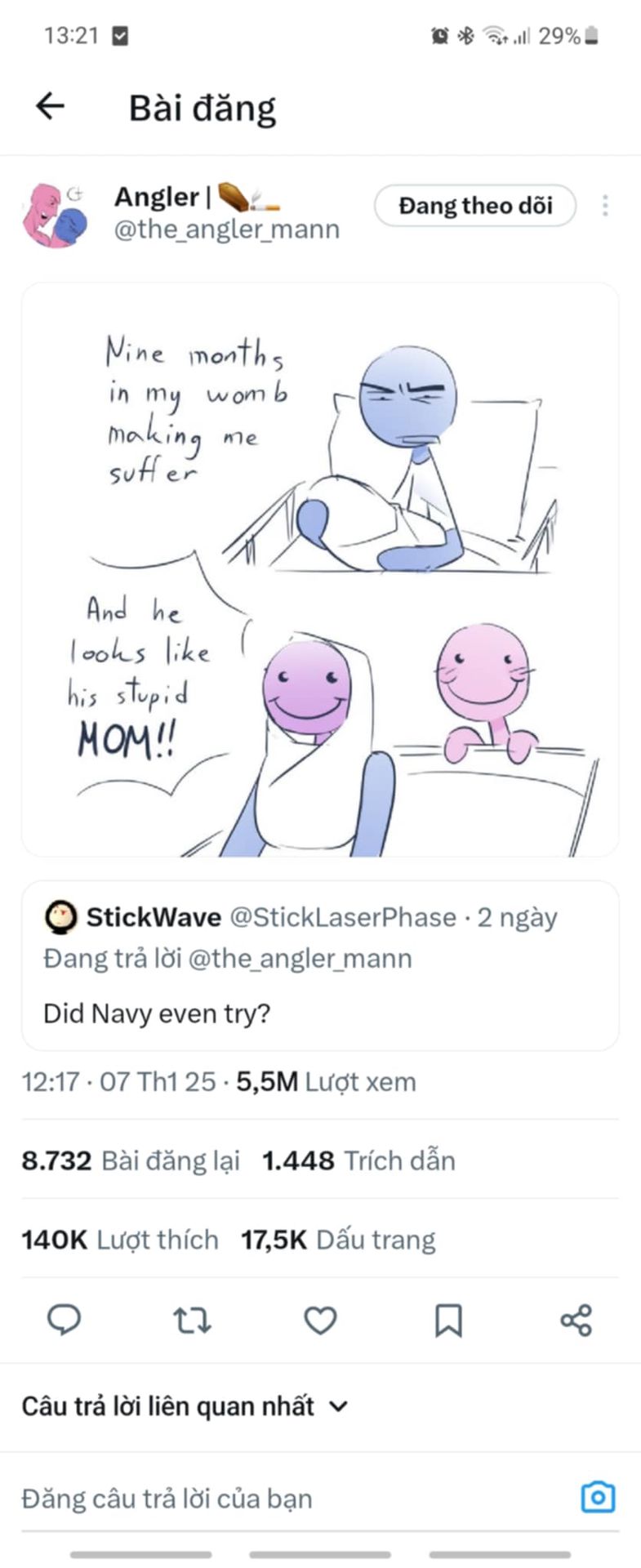
Task: Toggle the "Đang theo dõi" following button
Action: coord(475,206)
